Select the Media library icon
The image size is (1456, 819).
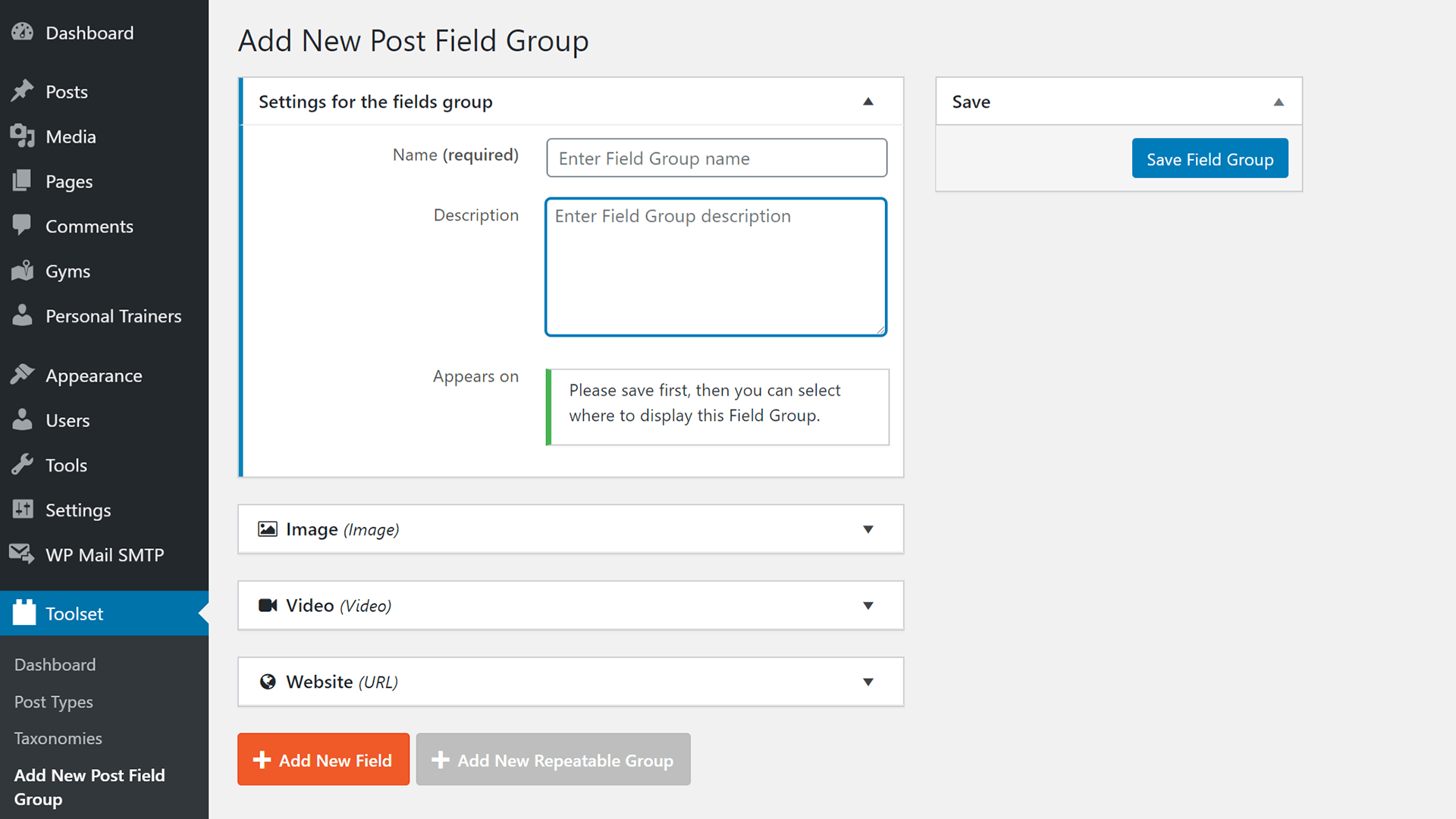tap(23, 136)
